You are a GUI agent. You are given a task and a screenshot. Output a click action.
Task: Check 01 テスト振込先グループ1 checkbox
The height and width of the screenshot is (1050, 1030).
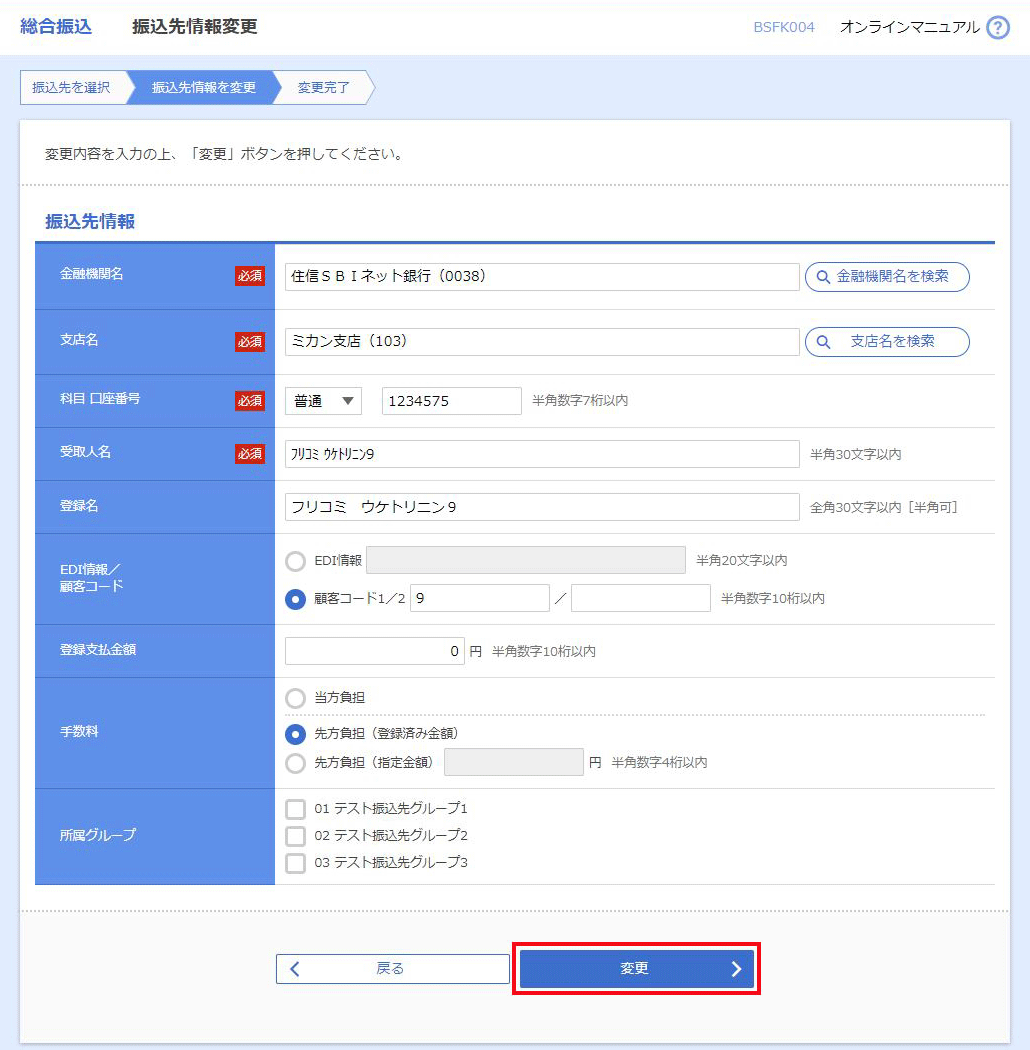tap(295, 809)
